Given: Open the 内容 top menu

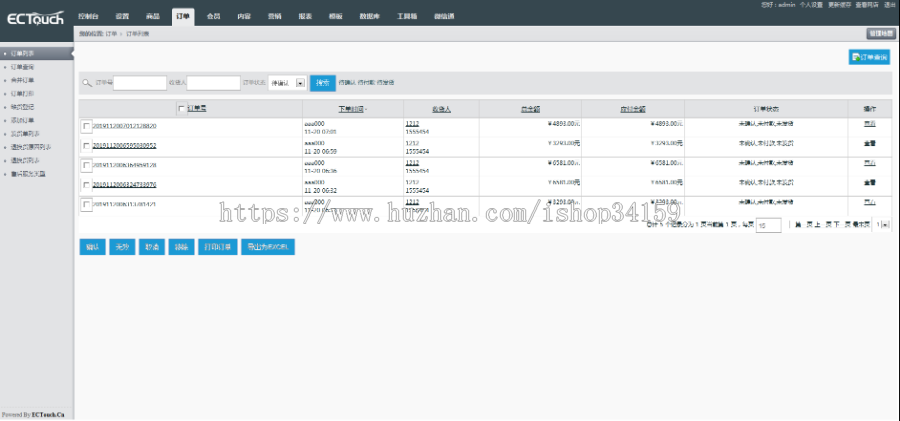Looking at the screenshot, I should pyautogui.click(x=244, y=17).
